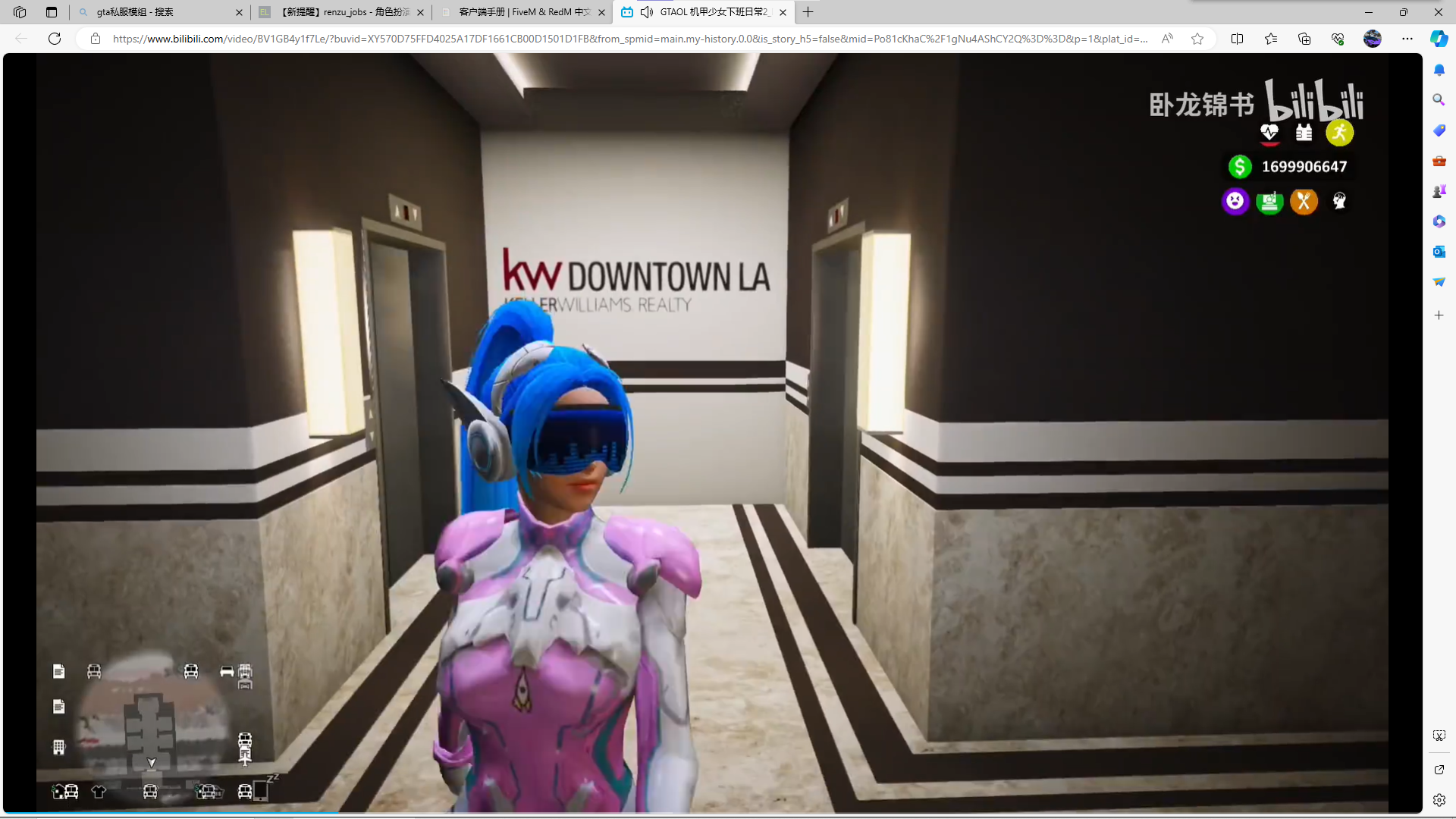The image size is (1456, 819).
Task: Open the Favorites list
Action: tap(1271, 39)
